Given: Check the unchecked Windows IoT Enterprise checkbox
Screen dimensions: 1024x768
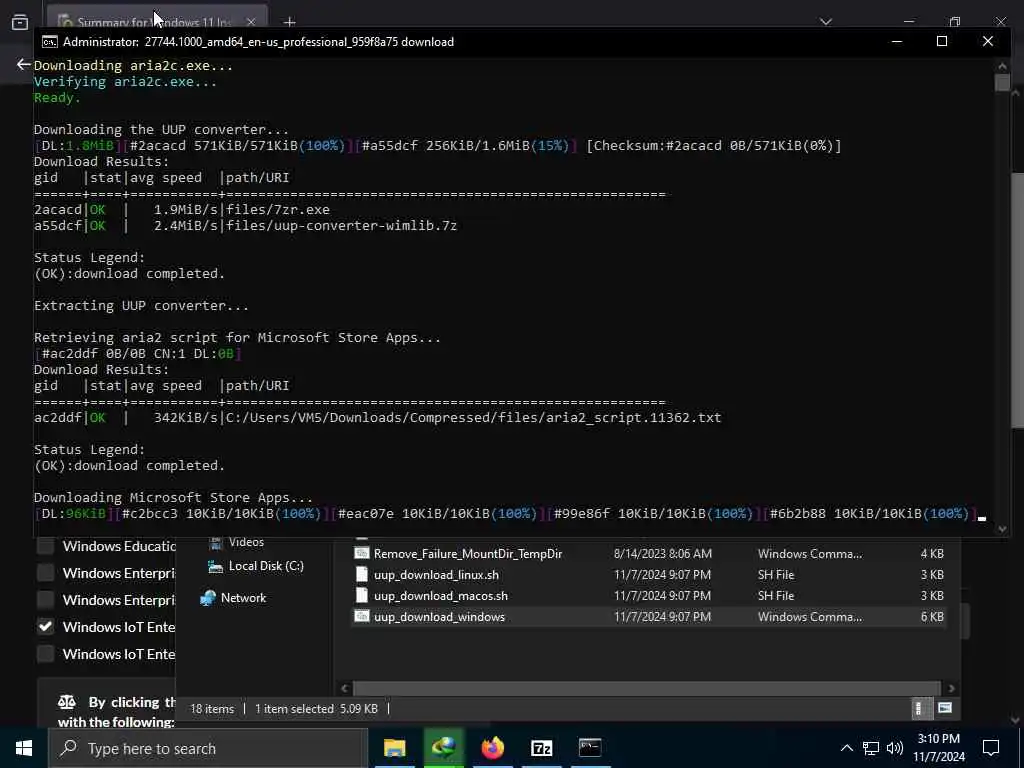Looking at the screenshot, I should 45,654.
